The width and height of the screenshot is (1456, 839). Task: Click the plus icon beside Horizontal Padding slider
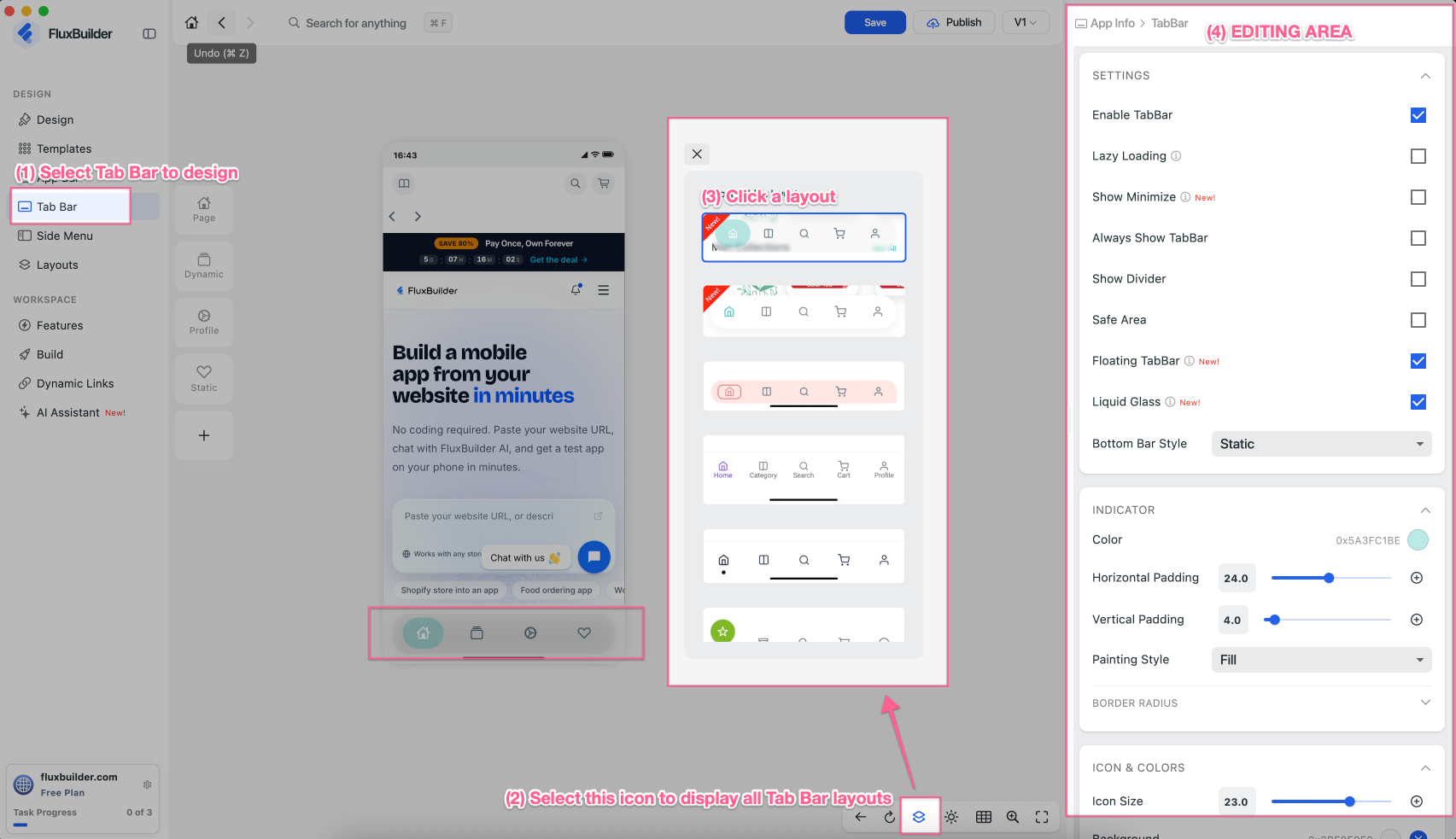[1417, 578]
